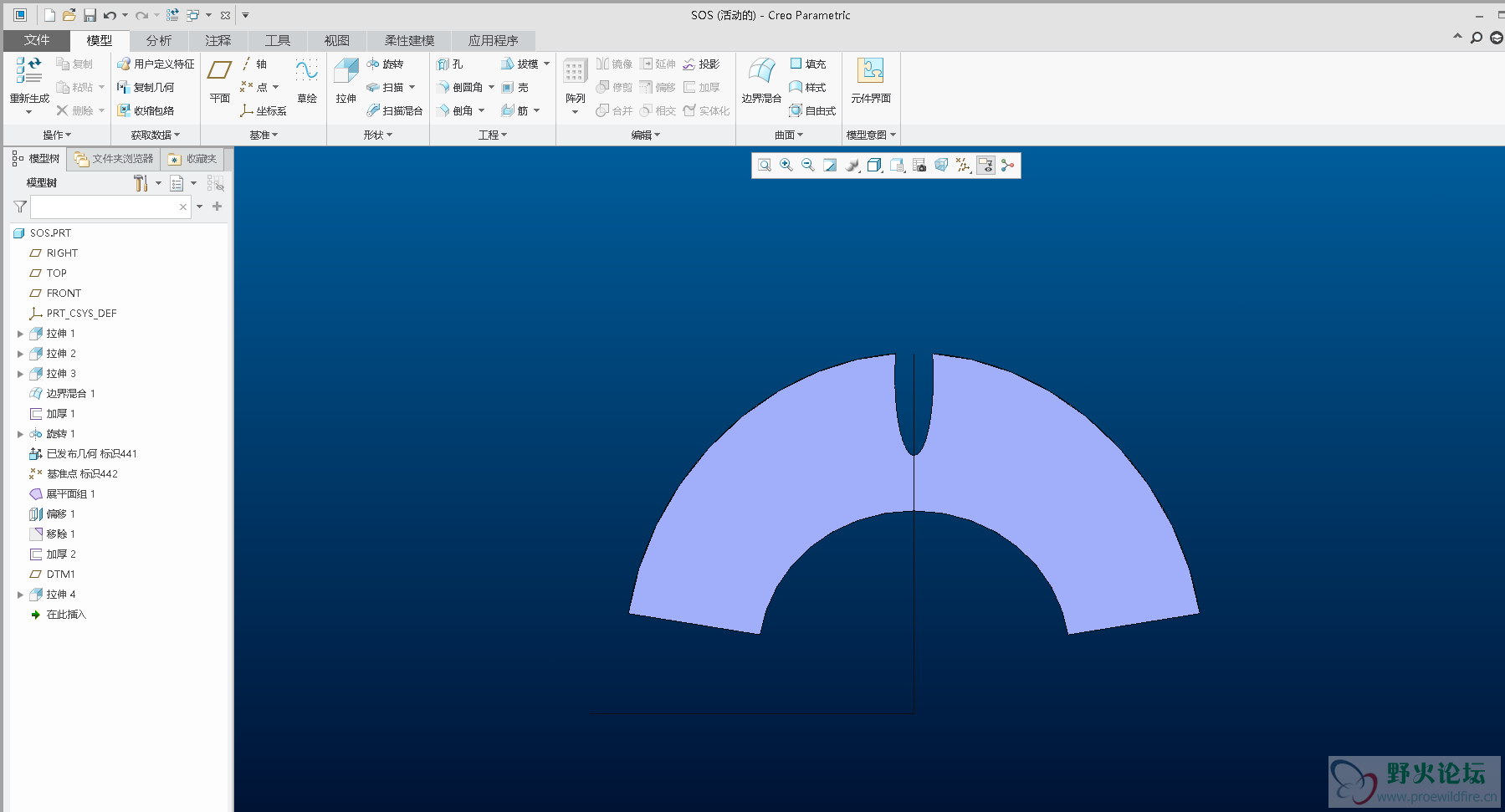This screenshot has width=1505, height=812.
Task: Open the 模型意图 group dropdown
Action: click(871, 135)
